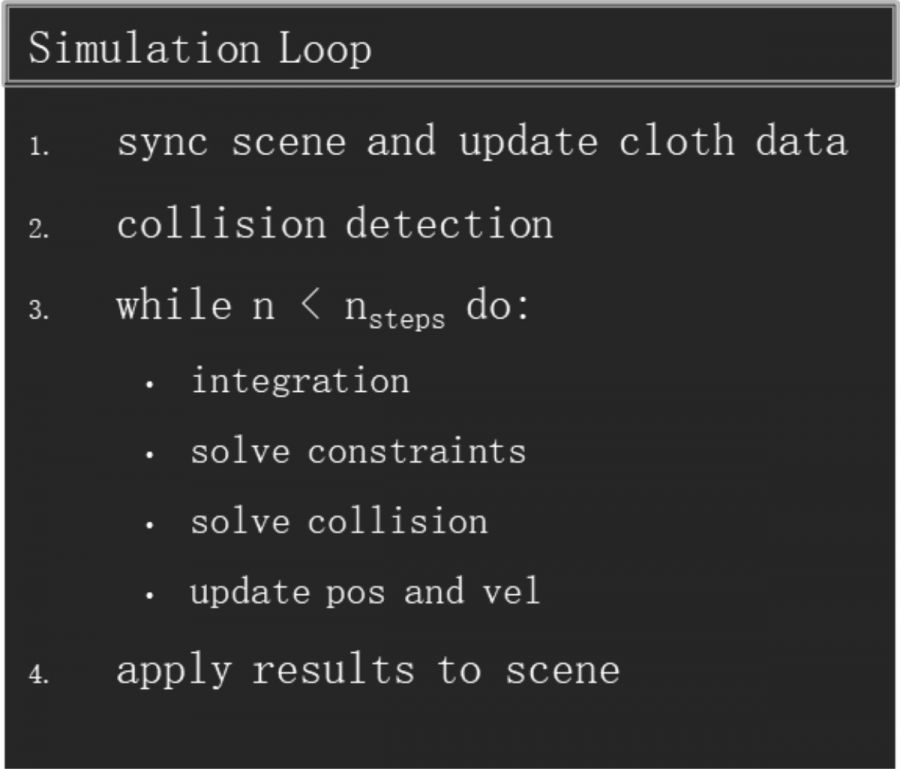Click the "steps" subscript text
The image size is (900, 769).
406,322
